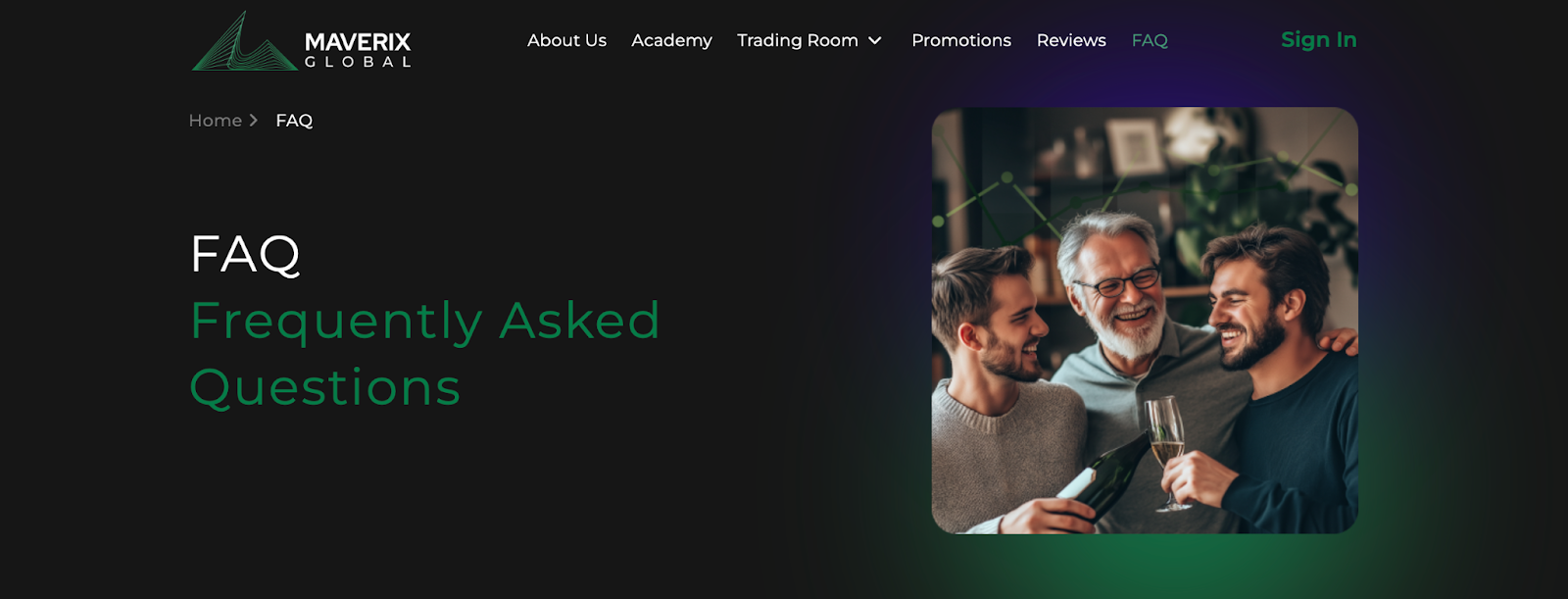The height and width of the screenshot is (599, 1568).
Task: Click the MAVERIX GLOBAL logo text
Action: pos(358,50)
